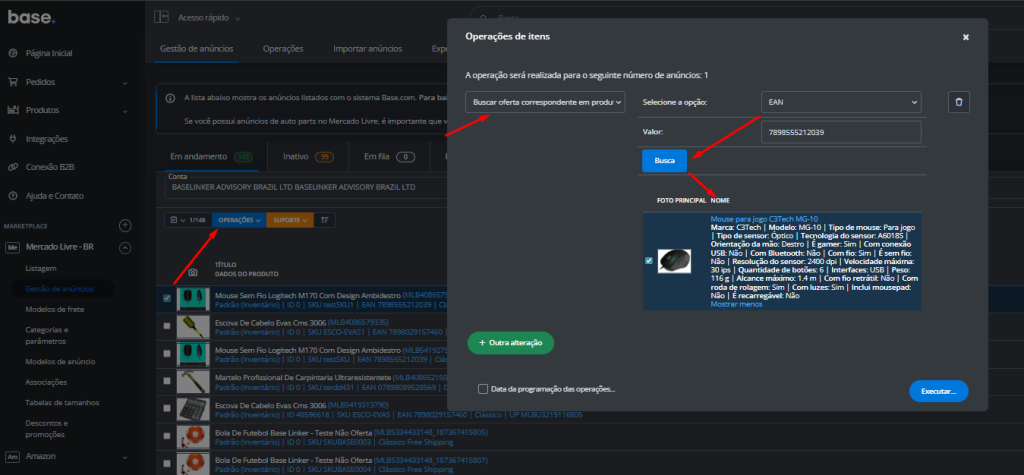This screenshot has width=1024, height=475.
Task: Toggle the sidebar panel layout icon
Action: tap(161, 18)
